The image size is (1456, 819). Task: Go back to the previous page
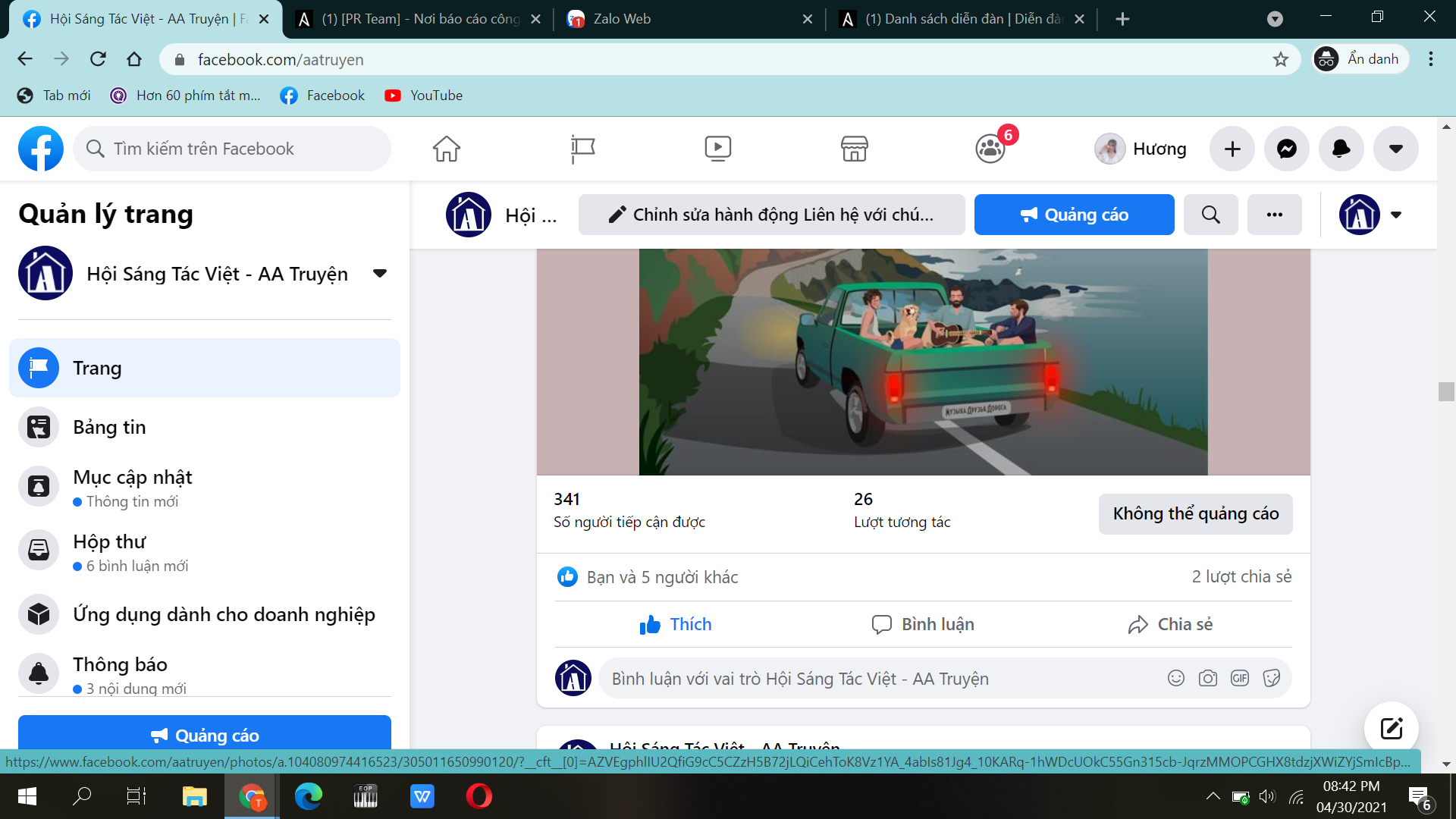point(25,59)
